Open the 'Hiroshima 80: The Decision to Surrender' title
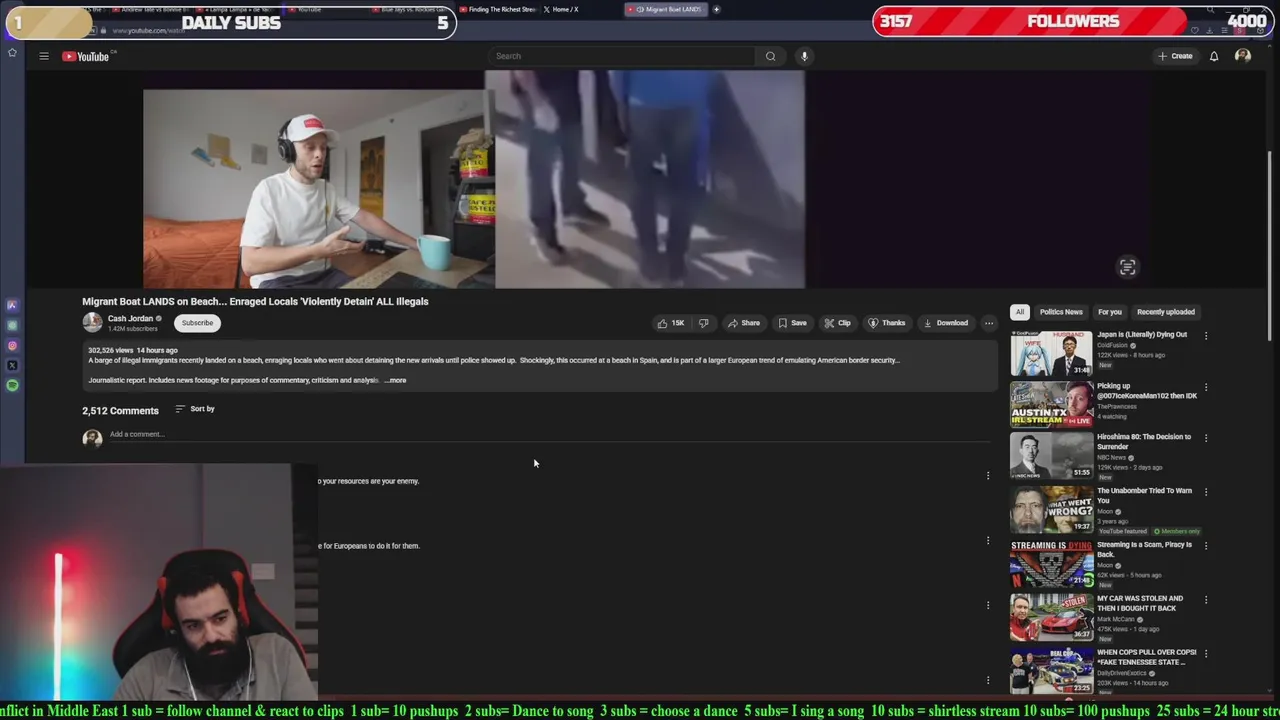This screenshot has height=720, width=1280. click(x=1144, y=442)
